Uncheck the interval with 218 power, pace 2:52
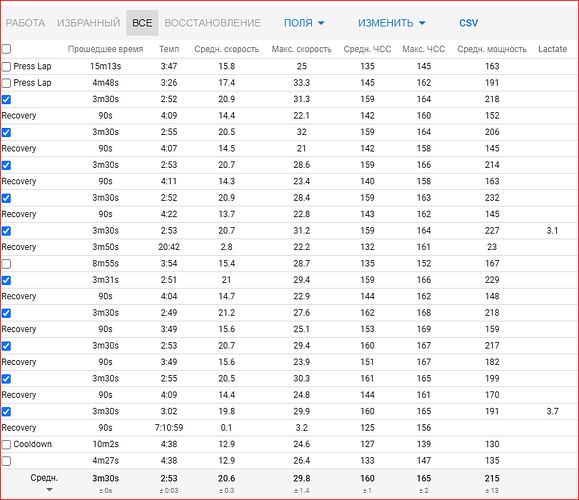The width and height of the screenshot is (579, 500). point(6,99)
